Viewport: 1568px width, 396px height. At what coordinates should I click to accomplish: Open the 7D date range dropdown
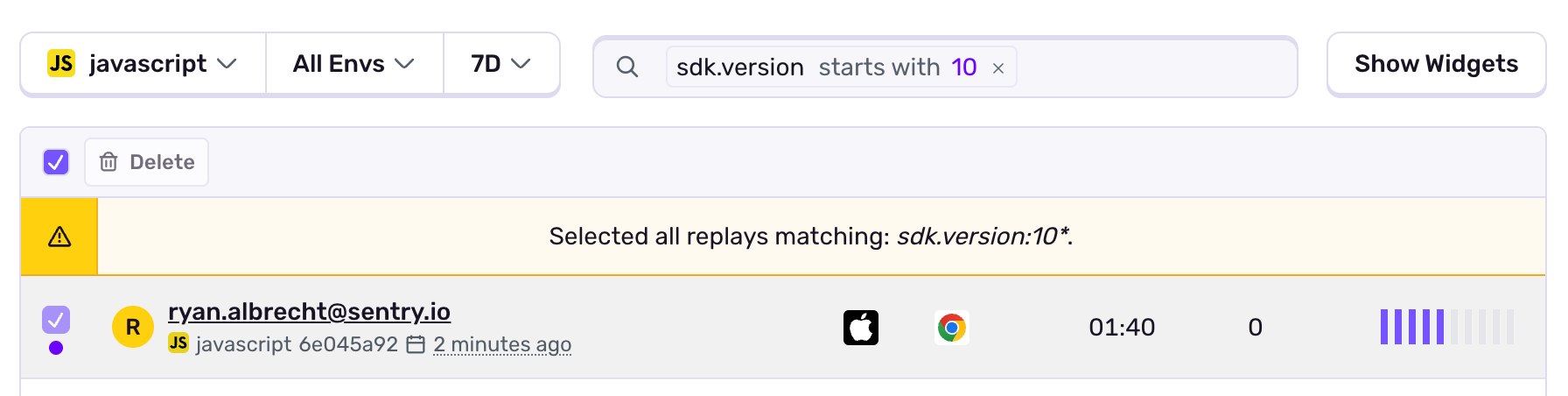(500, 64)
